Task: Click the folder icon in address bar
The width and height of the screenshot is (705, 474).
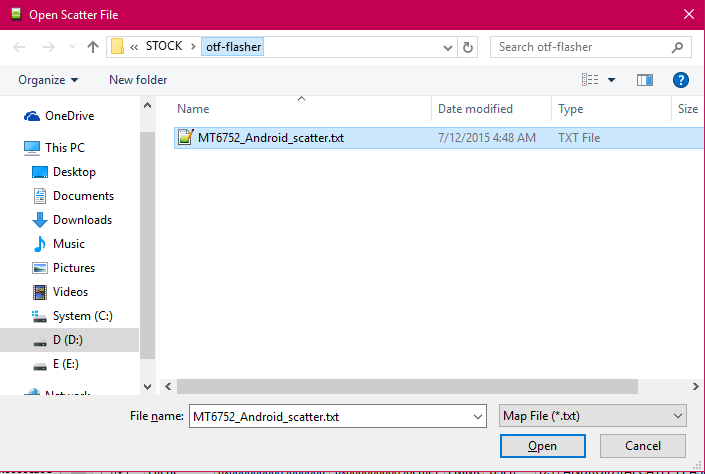Action: 117,47
